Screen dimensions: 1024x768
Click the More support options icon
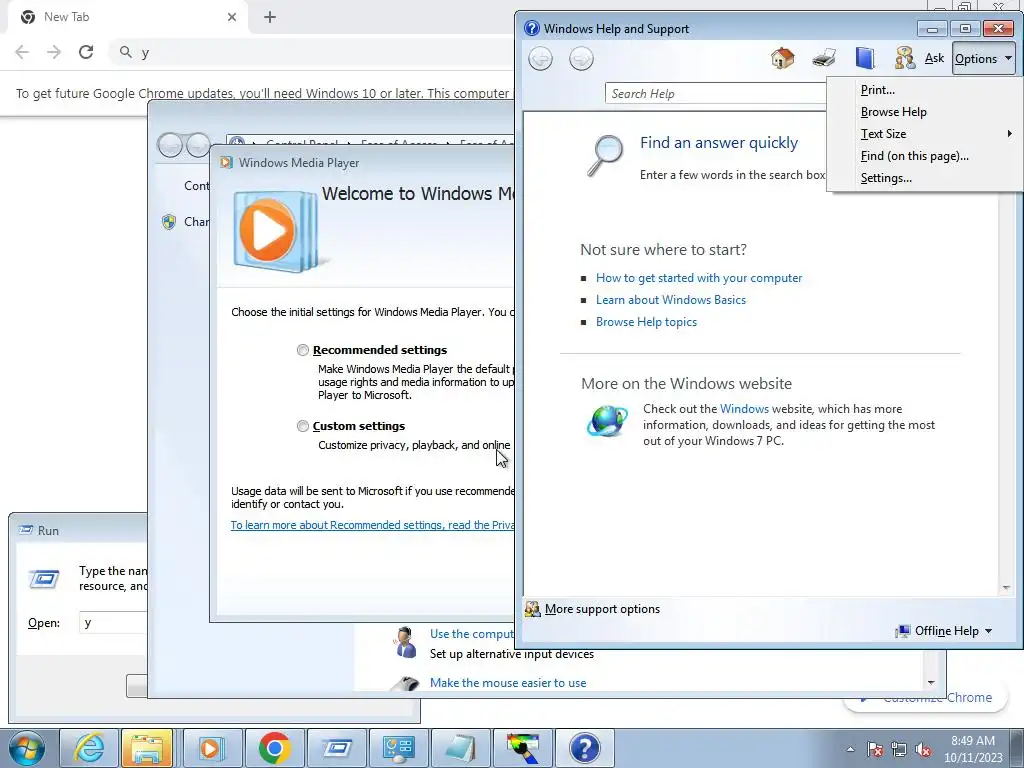532,609
